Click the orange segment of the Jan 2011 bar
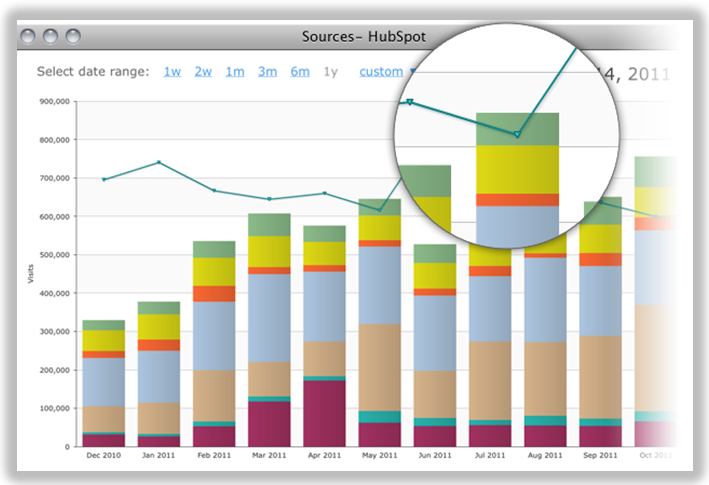709x485 pixels. click(x=159, y=345)
